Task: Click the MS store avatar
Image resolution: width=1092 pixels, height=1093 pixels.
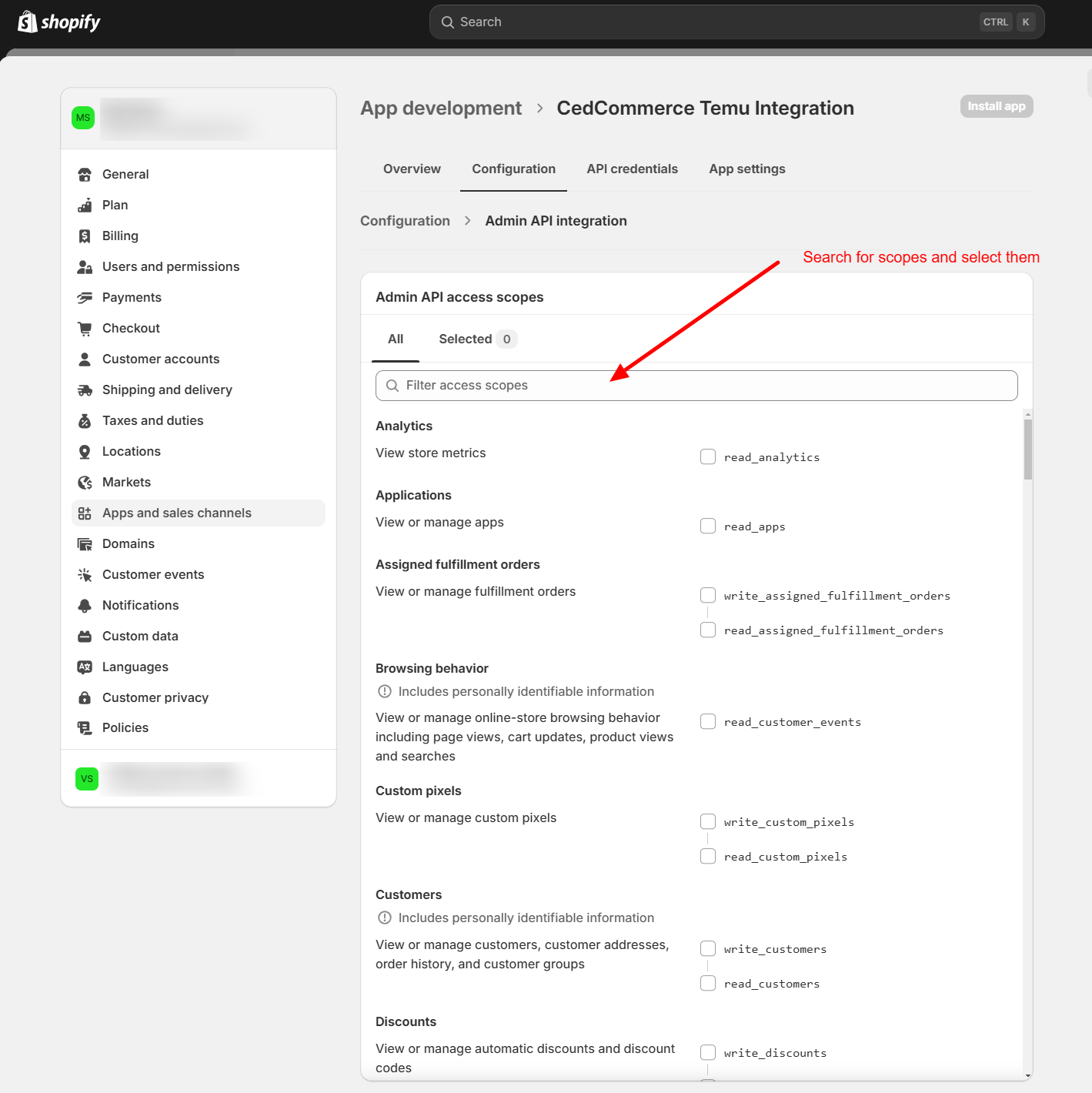Action: point(83,118)
